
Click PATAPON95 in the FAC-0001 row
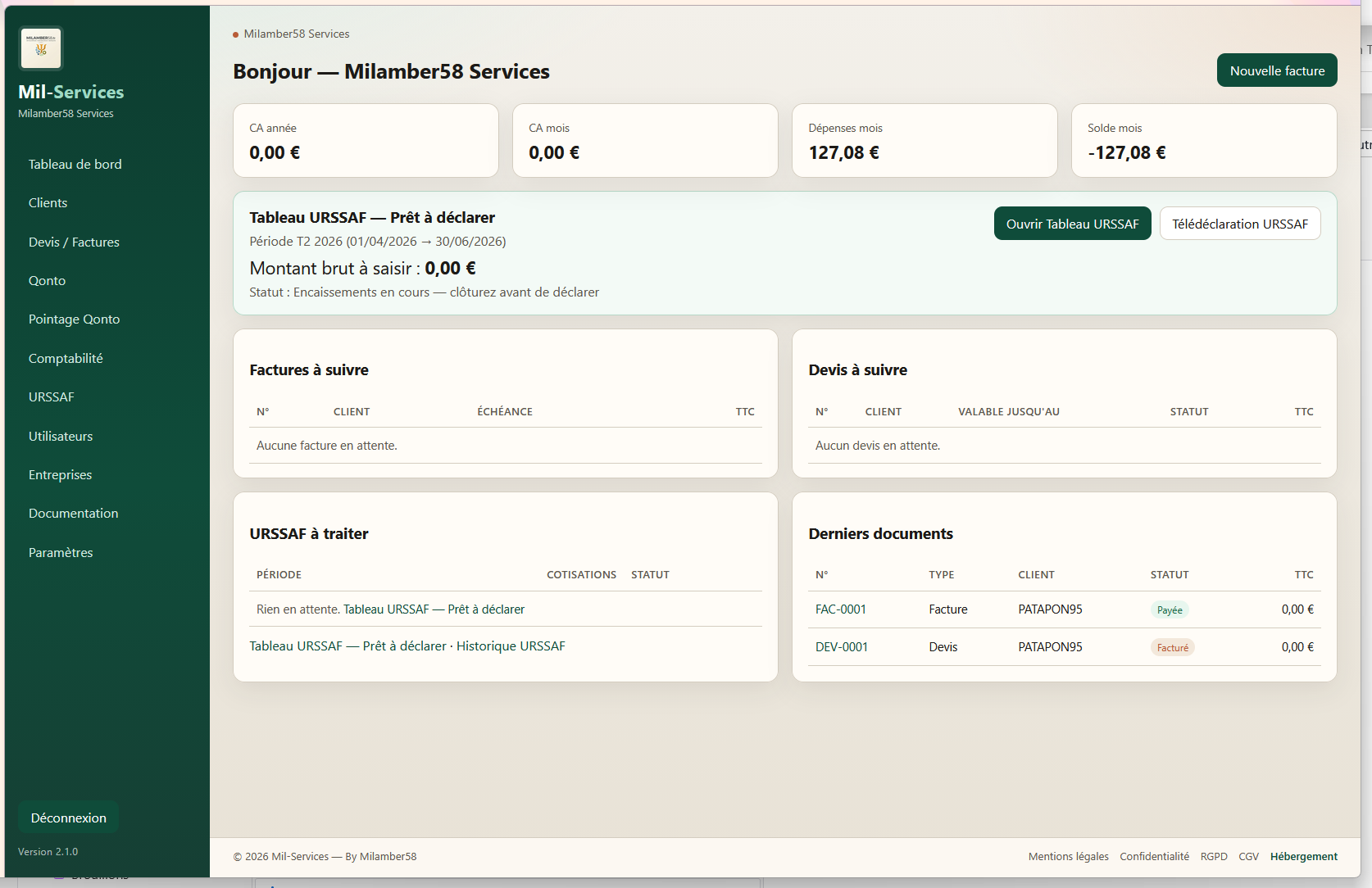(x=1050, y=609)
